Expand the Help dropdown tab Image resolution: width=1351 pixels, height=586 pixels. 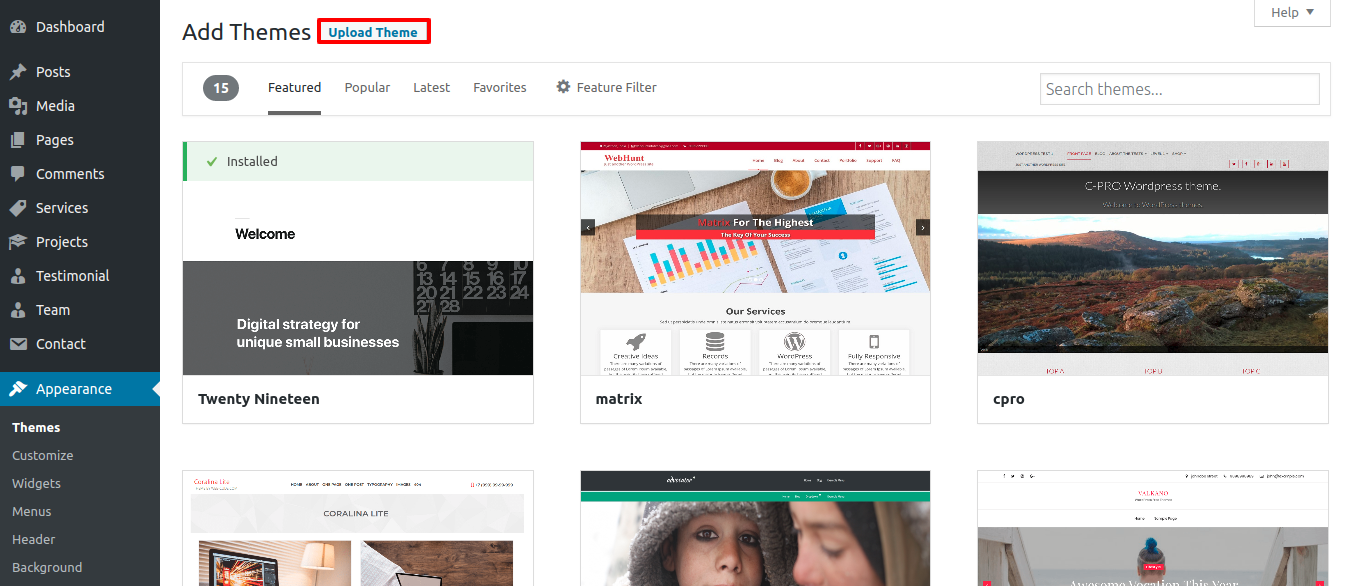(x=1291, y=13)
